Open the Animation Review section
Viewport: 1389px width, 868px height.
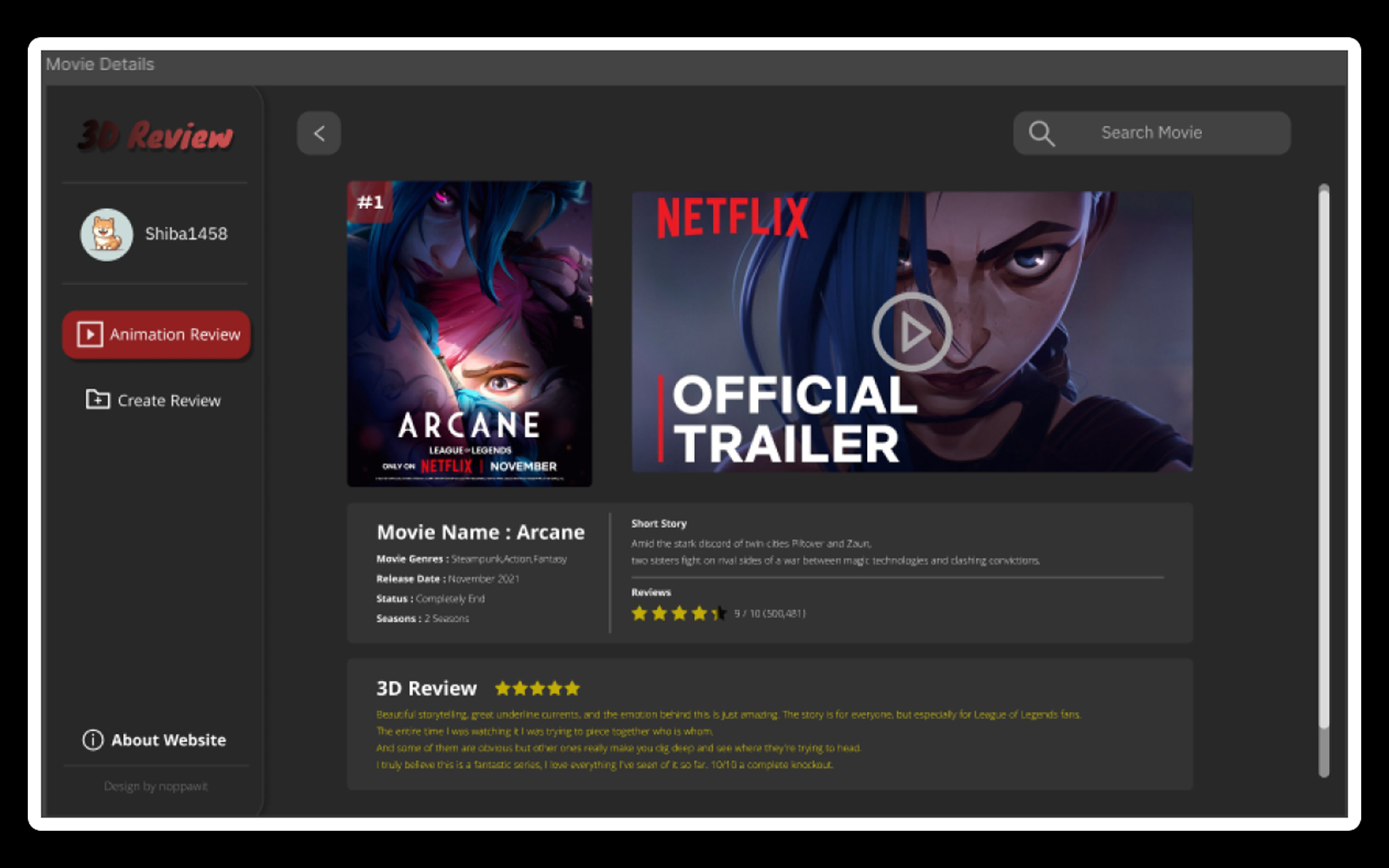point(156,335)
